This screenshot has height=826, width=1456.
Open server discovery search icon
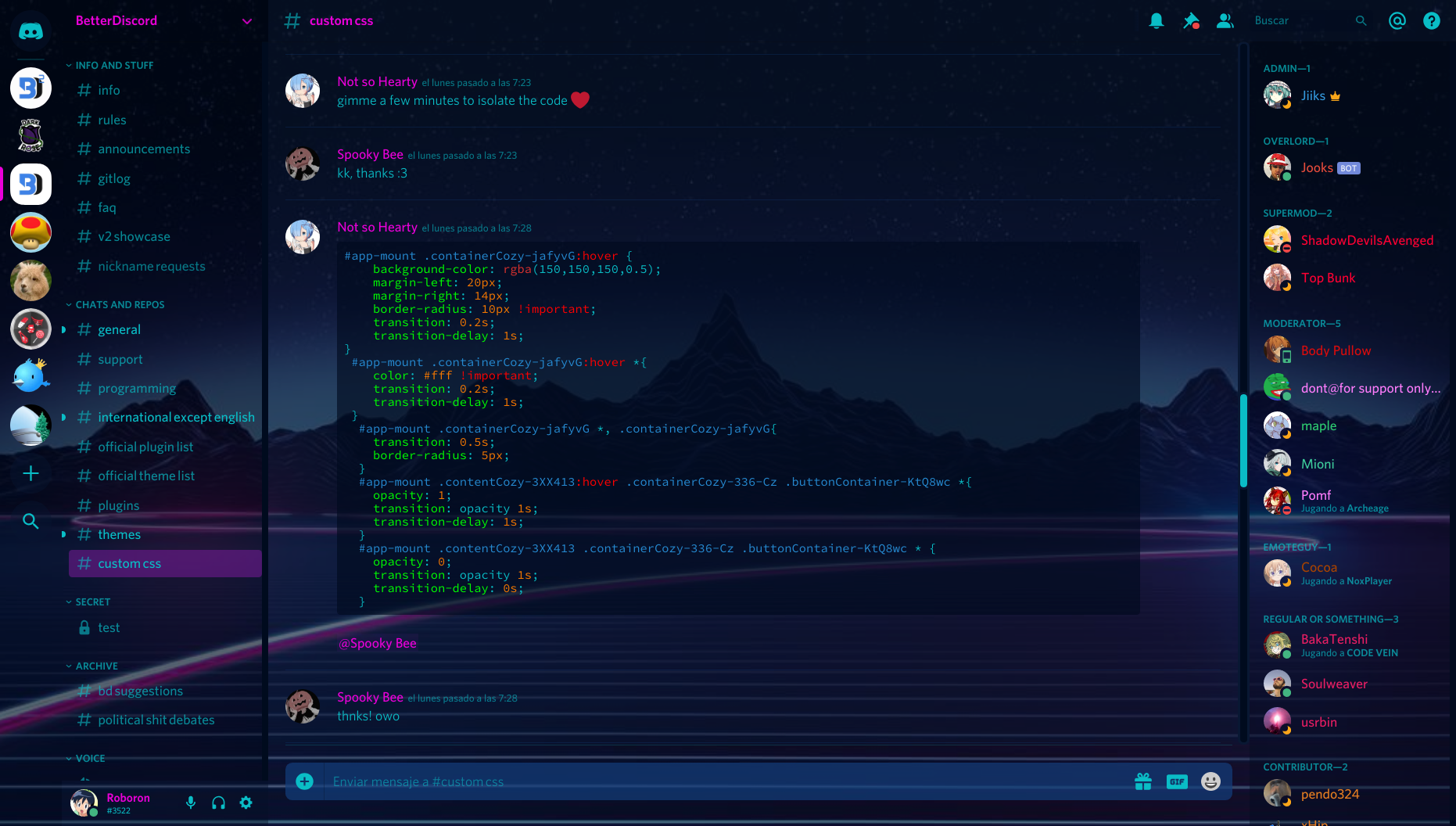pyautogui.click(x=30, y=521)
